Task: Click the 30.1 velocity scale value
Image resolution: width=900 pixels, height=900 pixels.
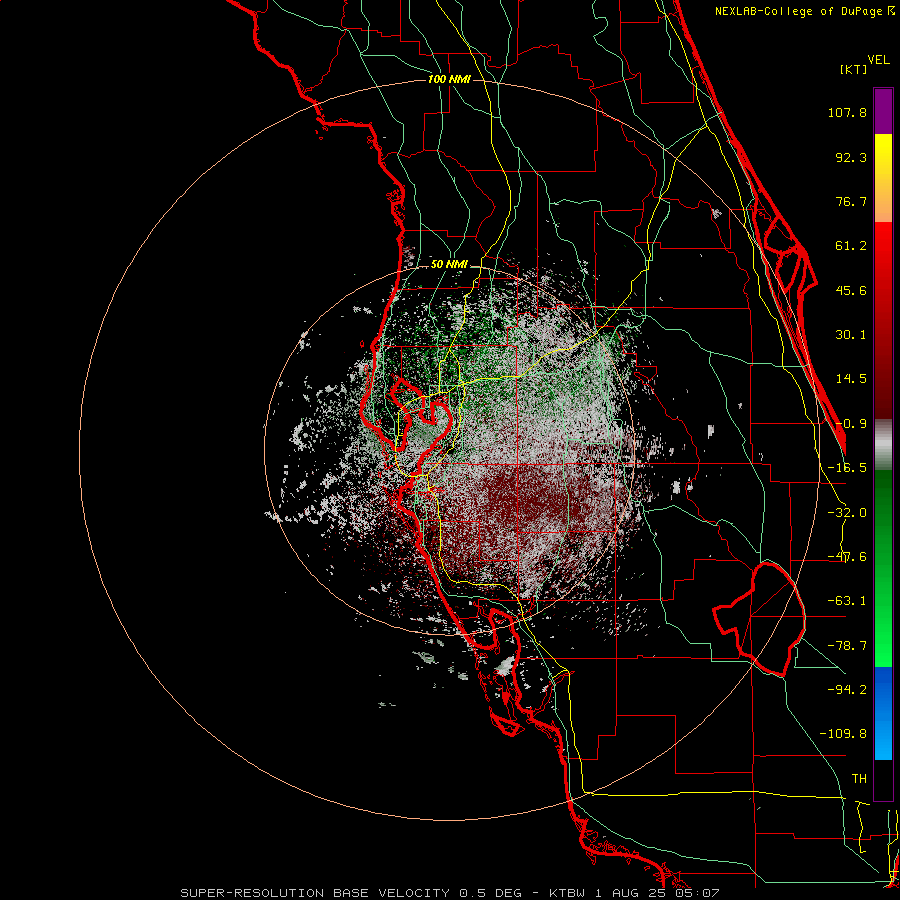Action: tap(851, 335)
